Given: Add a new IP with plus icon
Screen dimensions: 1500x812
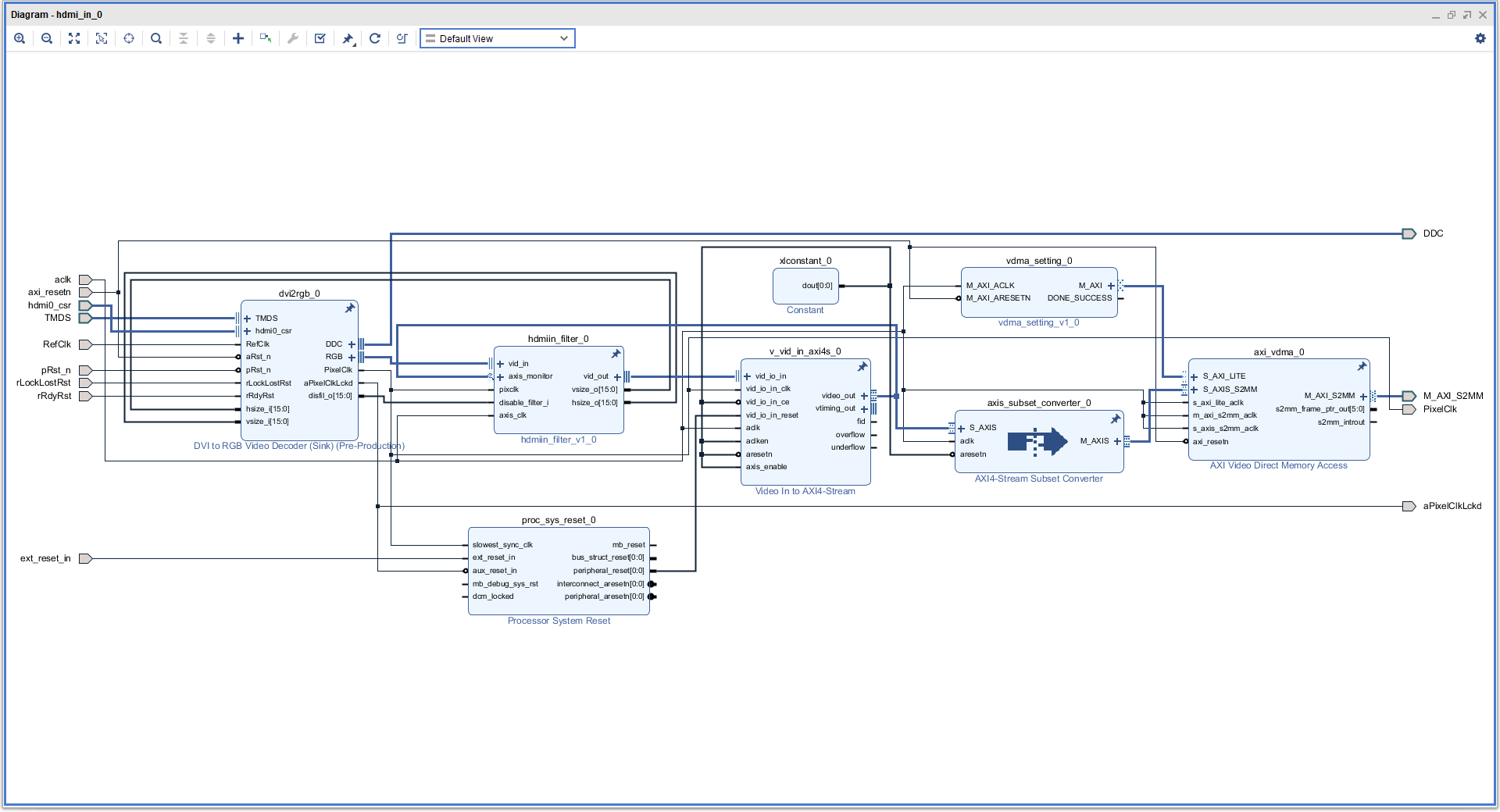Looking at the screenshot, I should tap(238, 38).
